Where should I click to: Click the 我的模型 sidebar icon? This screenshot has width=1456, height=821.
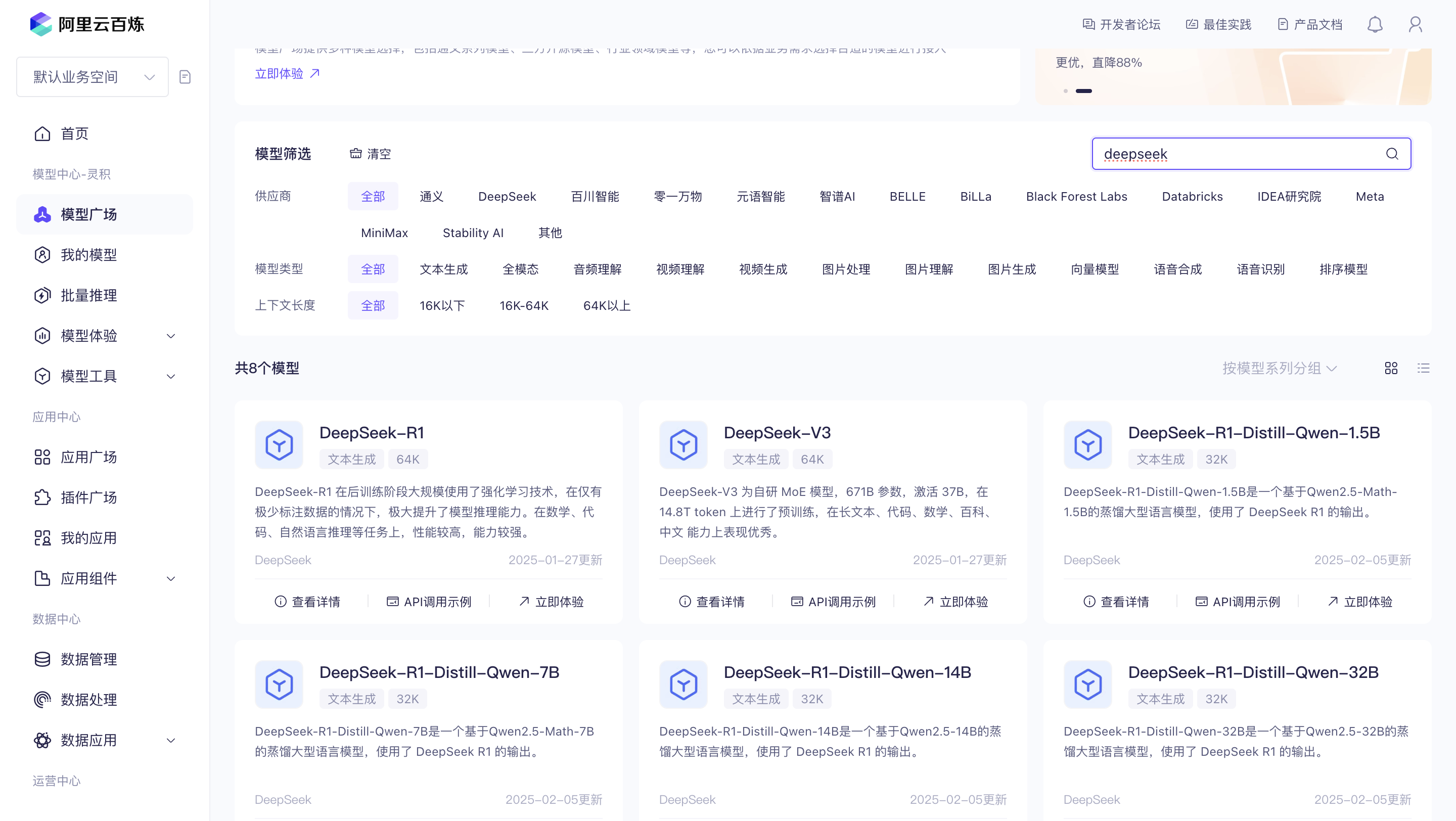(x=42, y=255)
